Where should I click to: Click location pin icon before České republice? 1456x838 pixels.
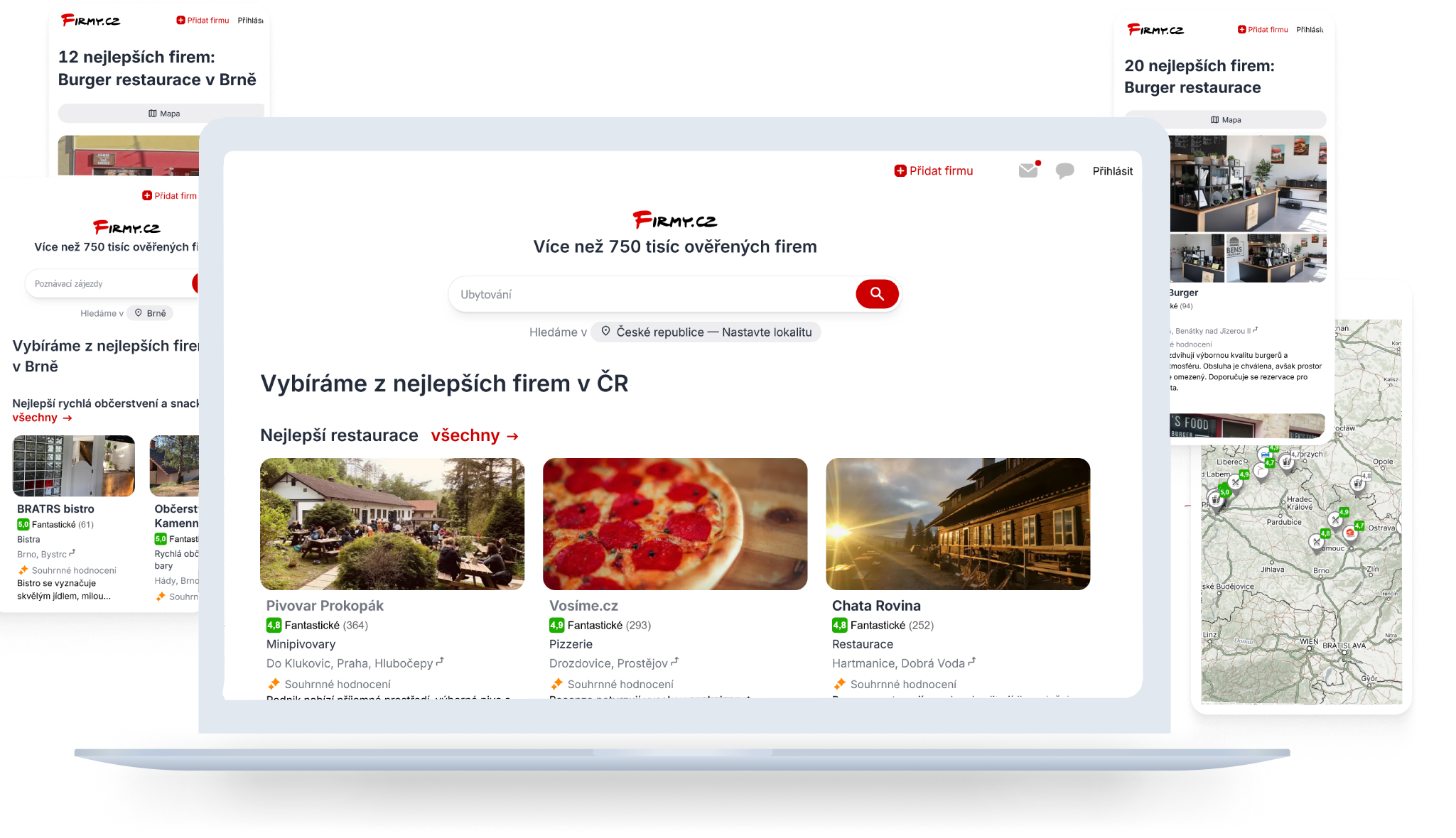point(606,332)
